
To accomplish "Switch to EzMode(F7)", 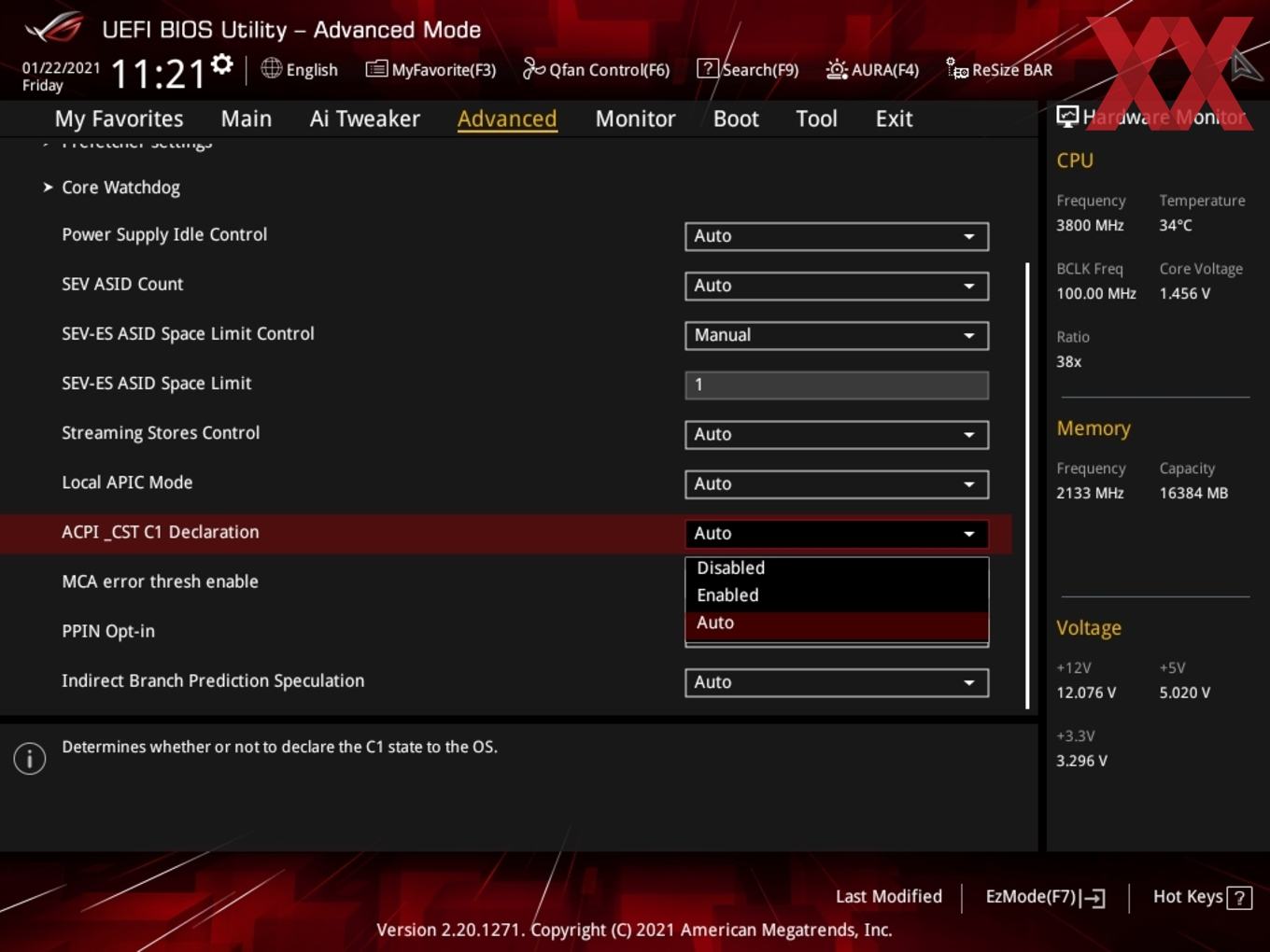I will (1045, 897).
